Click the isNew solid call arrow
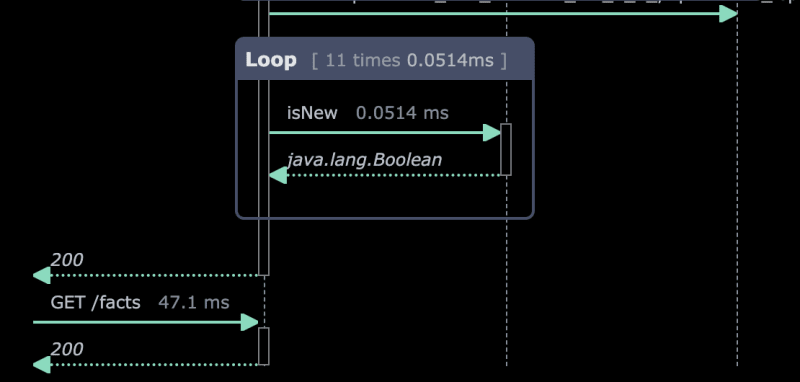800x382 pixels. [x=385, y=133]
